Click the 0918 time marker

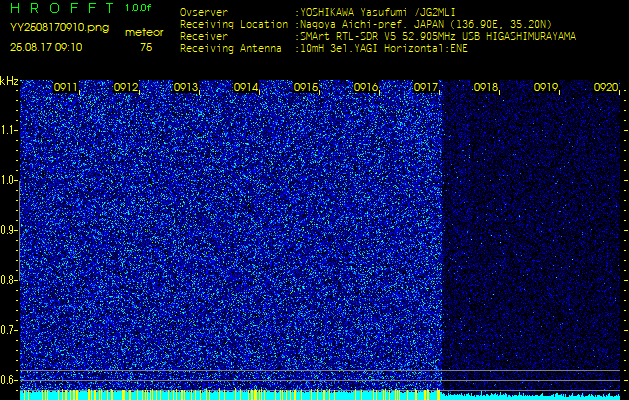pyautogui.click(x=486, y=87)
